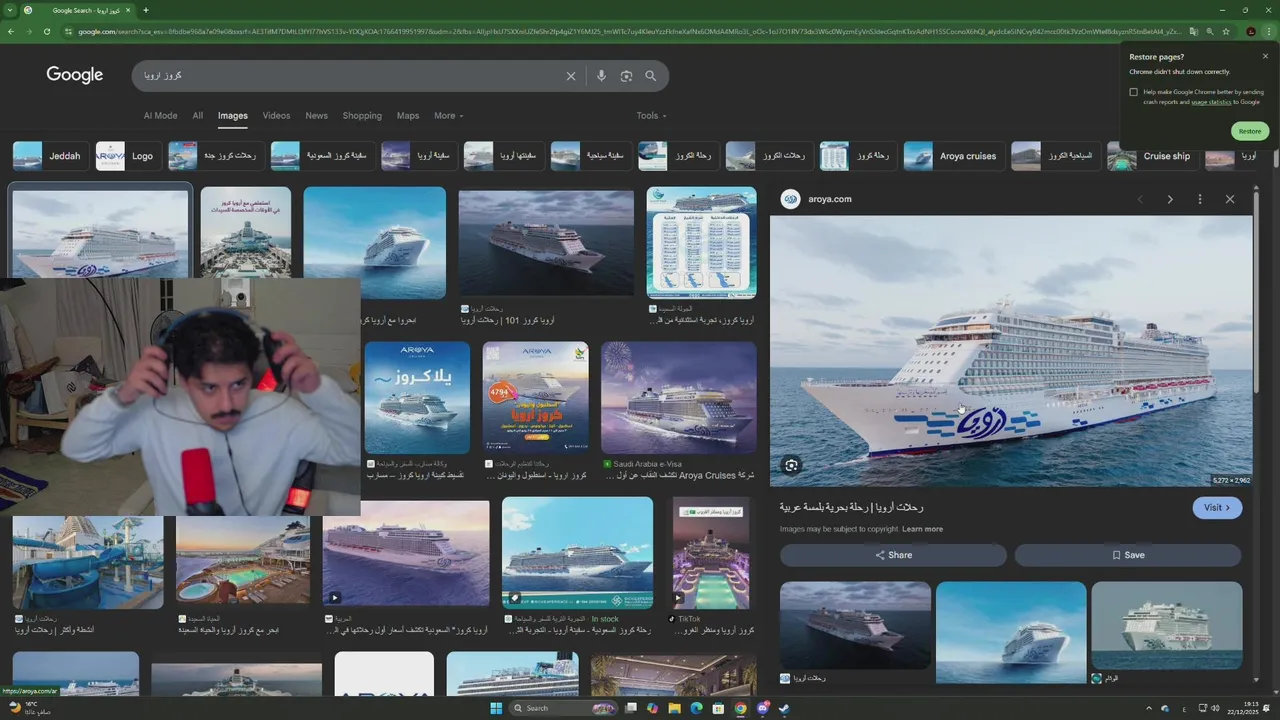The image size is (1280, 720).
Task: Open the three-dot options in preview panel
Action: tap(1200, 199)
